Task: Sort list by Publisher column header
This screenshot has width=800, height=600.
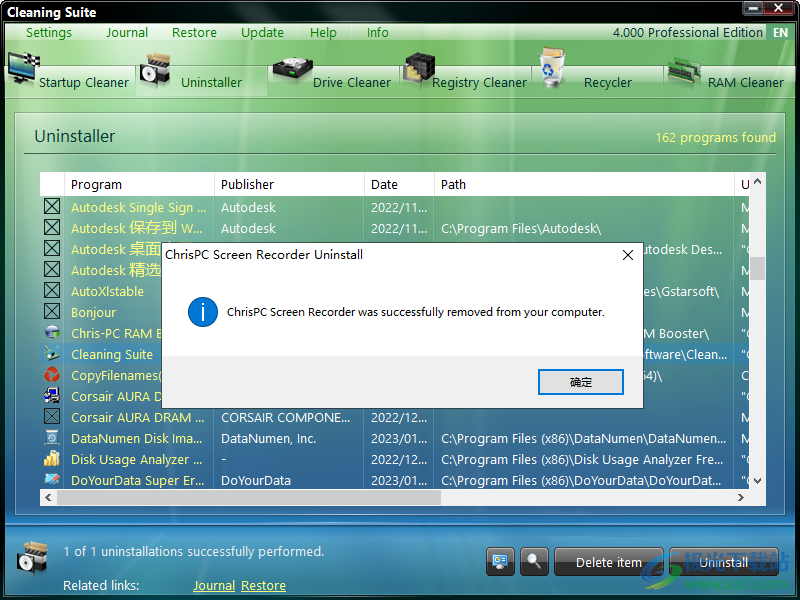Action: click(289, 185)
